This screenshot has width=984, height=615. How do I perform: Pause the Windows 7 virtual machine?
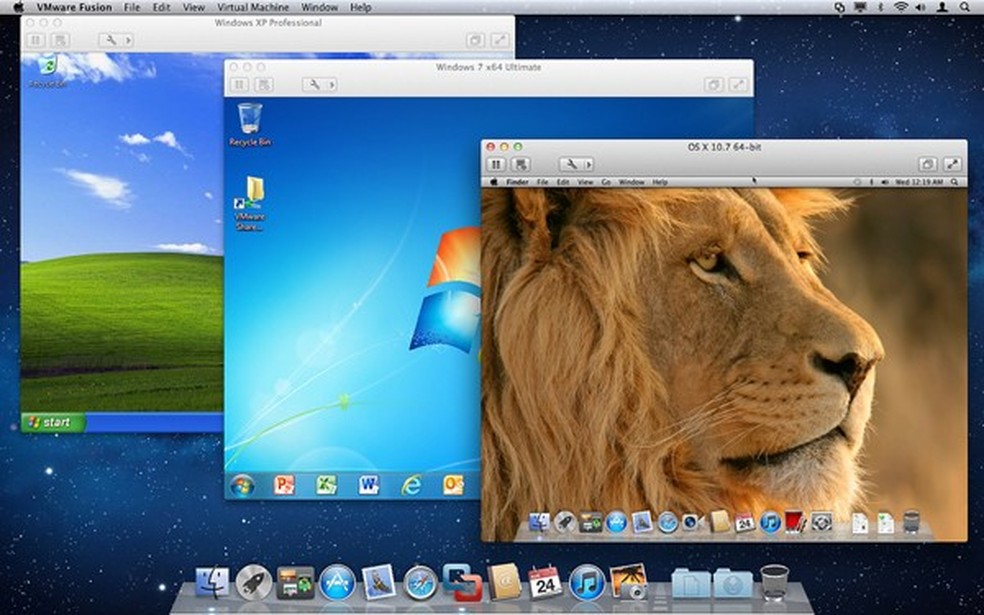(x=238, y=85)
